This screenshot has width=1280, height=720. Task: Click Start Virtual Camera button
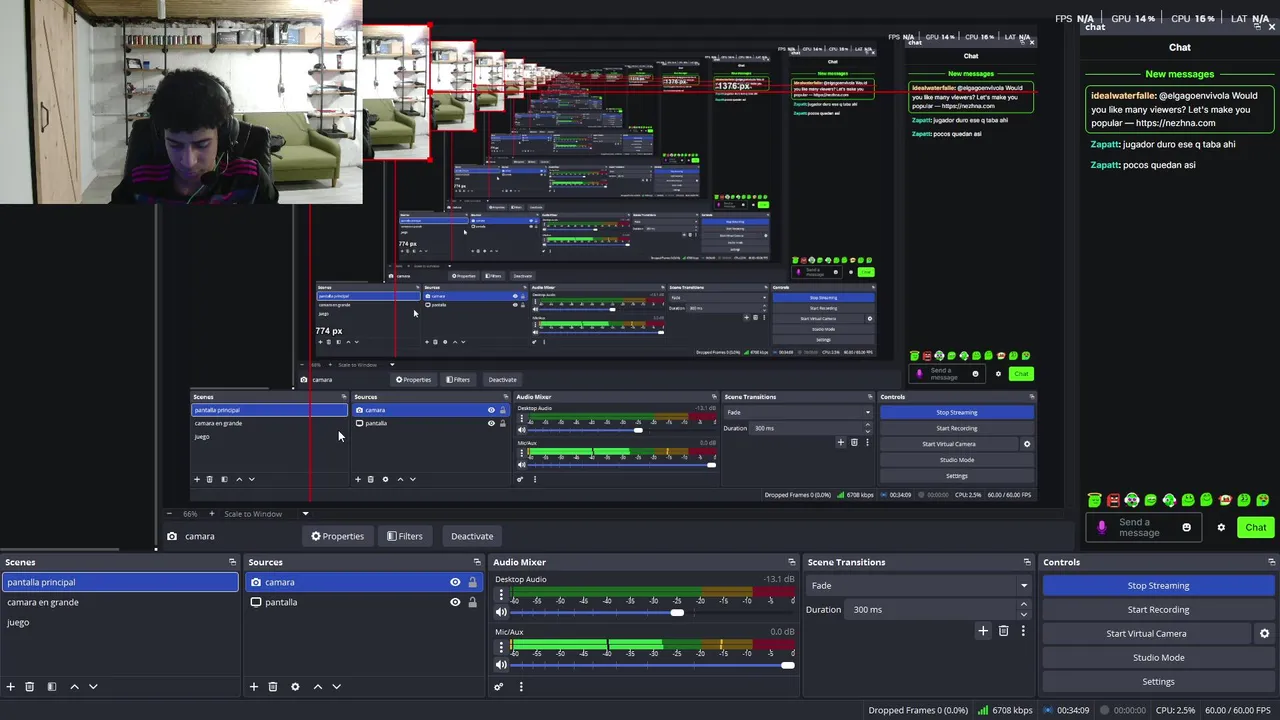[x=1146, y=634]
